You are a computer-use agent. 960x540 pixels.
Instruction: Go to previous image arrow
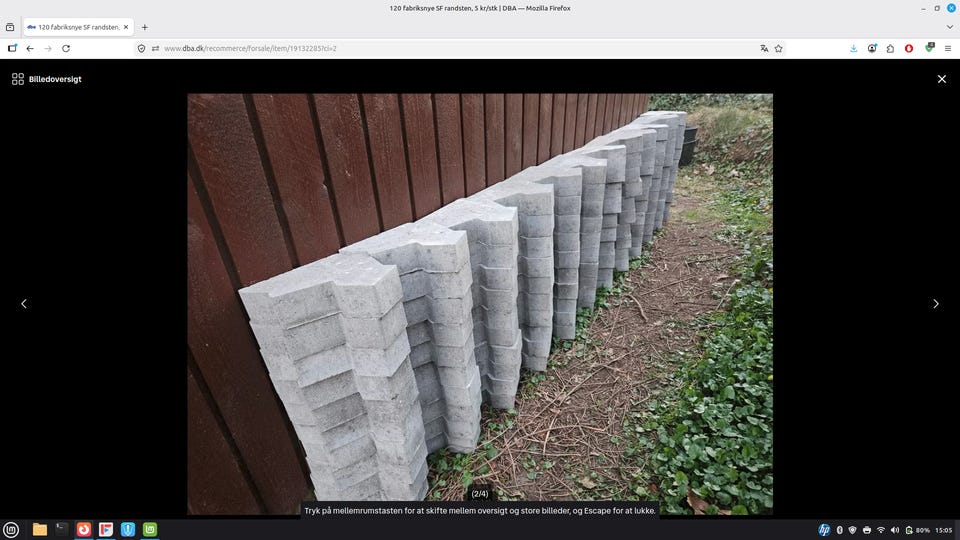point(24,304)
